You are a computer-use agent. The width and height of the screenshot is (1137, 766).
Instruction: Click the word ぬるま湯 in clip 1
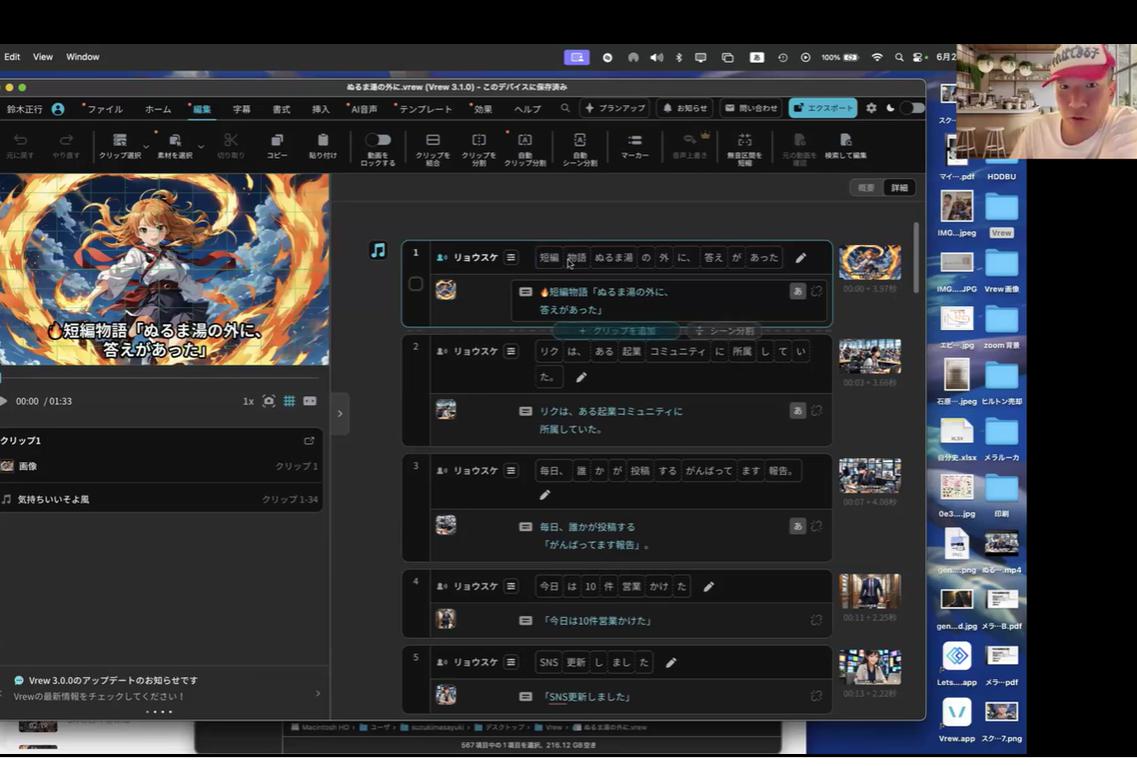click(x=613, y=258)
